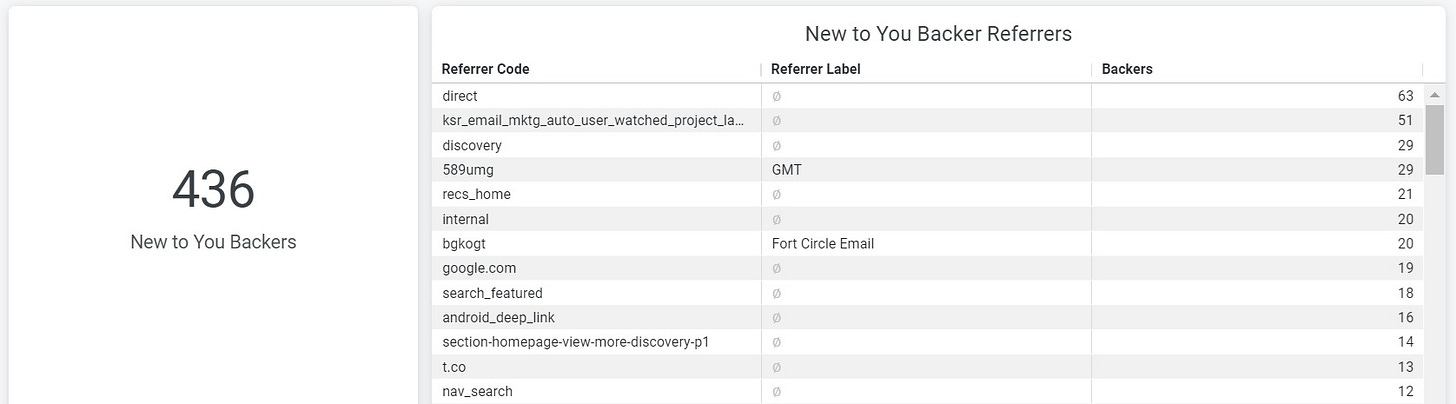
Task: Sort by Referrer Code column header
Action: point(486,69)
